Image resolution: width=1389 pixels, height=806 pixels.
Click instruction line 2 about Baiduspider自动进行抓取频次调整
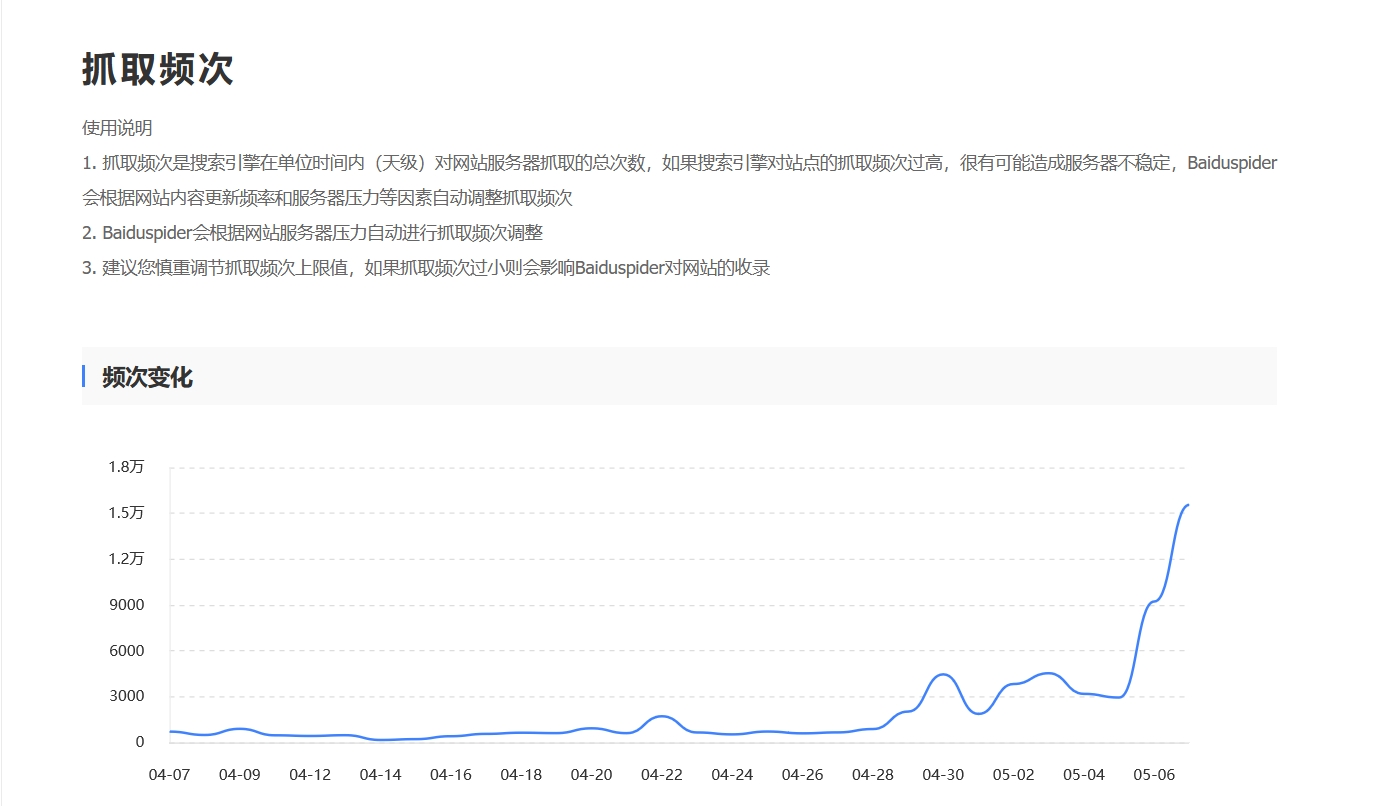312,233
